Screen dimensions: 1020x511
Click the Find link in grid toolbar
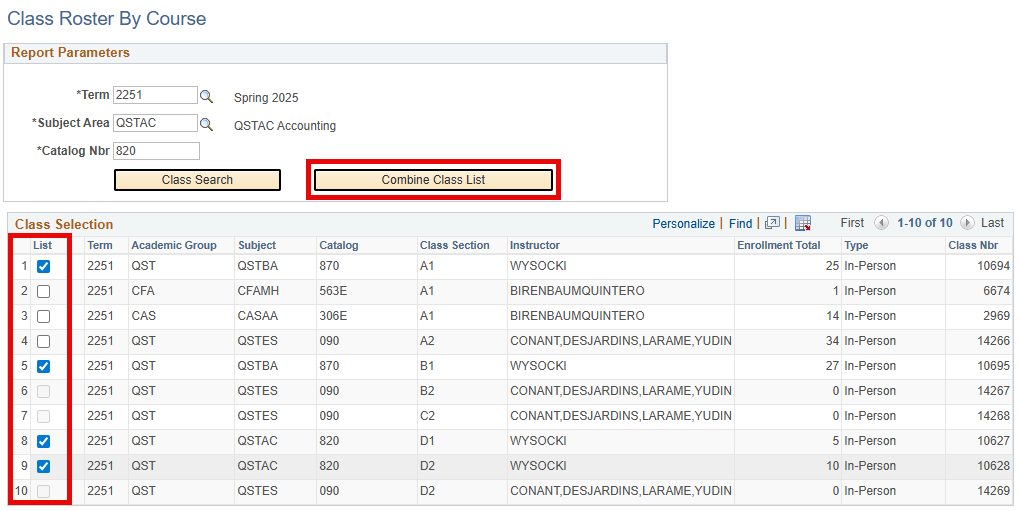pyautogui.click(x=740, y=223)
